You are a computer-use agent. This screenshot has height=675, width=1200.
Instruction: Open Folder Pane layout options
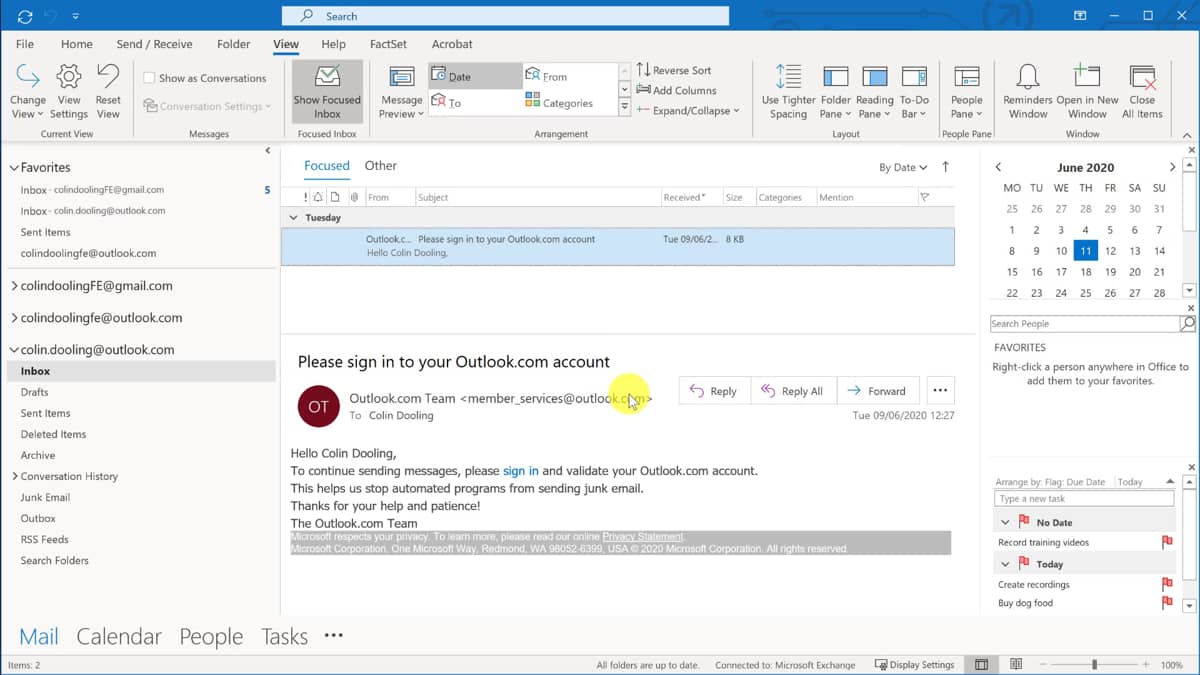pyautogui.click(x=836, y=92)
